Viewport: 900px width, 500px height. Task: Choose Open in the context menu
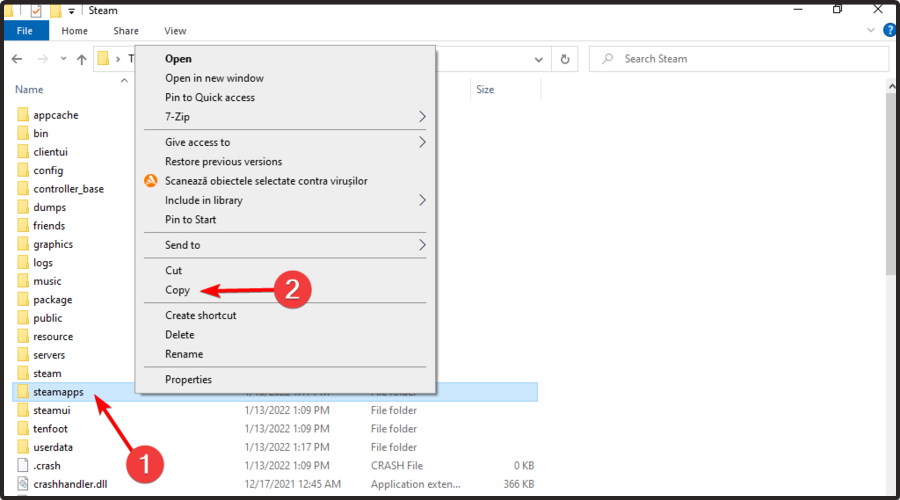285,59
